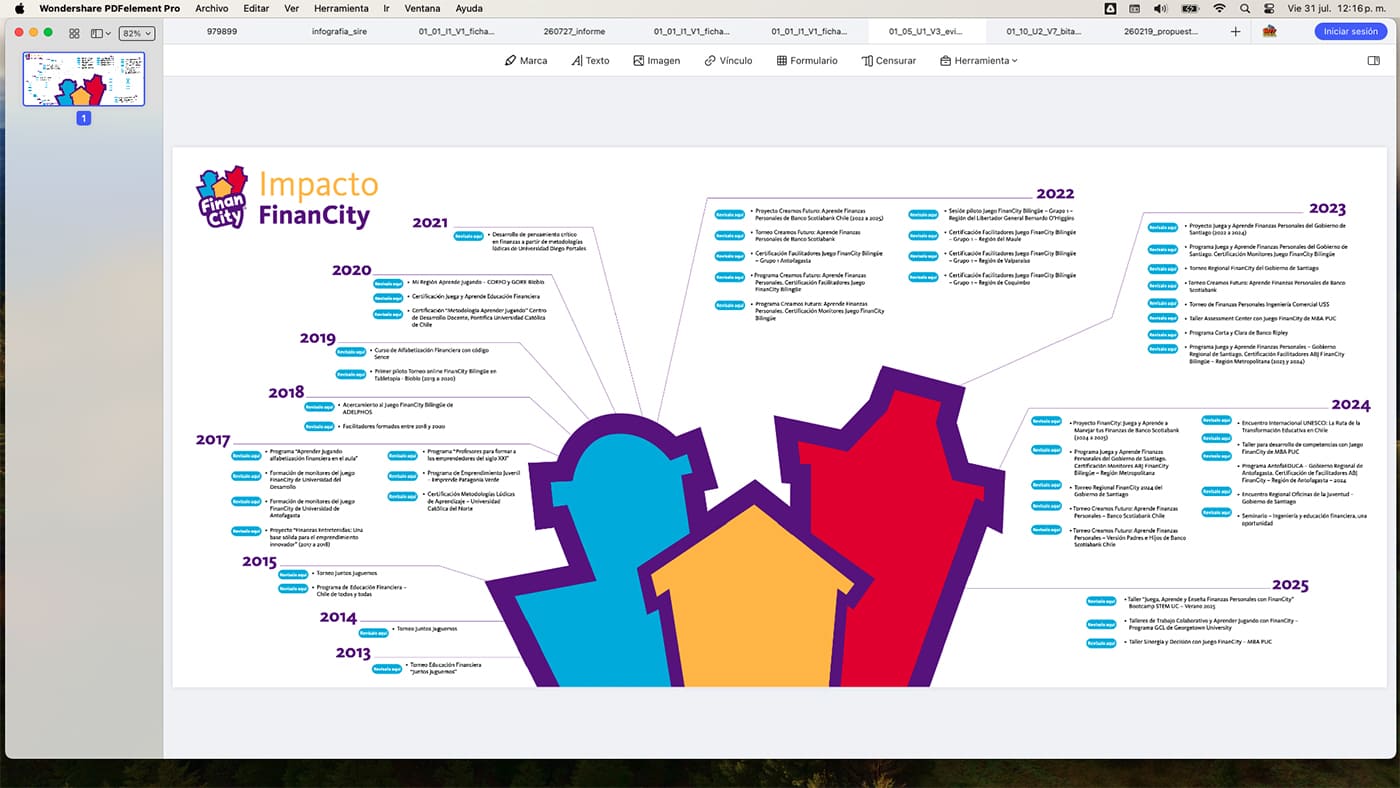The height and width of the screenshot is (788, 1400).
Task: Open the thumbnails grid view icon
Action: 75,33
